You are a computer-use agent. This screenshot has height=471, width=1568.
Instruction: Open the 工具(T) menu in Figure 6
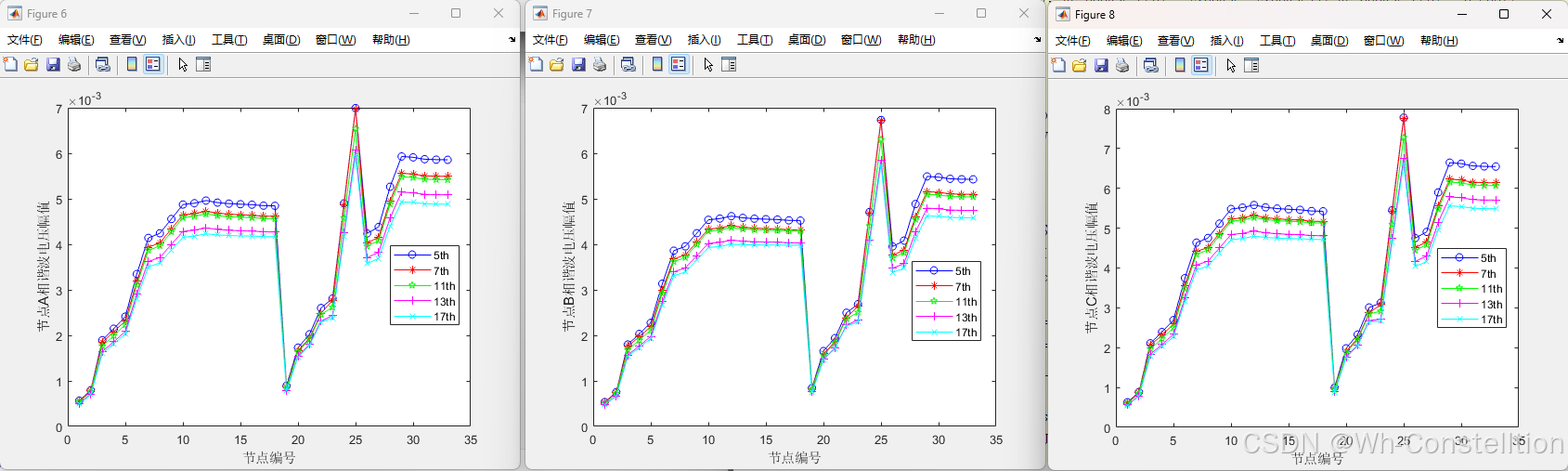(229, 40)
